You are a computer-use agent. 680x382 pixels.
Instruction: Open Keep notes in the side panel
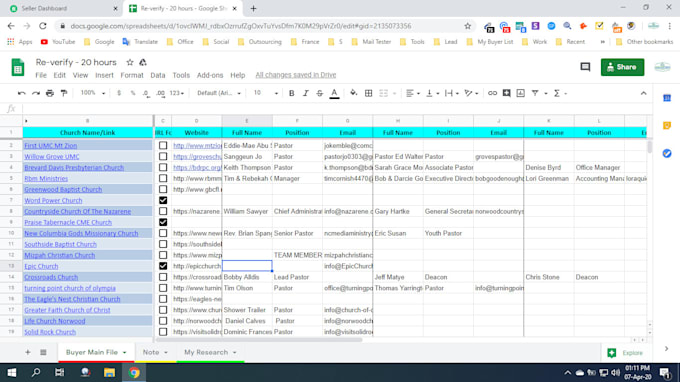667,126
